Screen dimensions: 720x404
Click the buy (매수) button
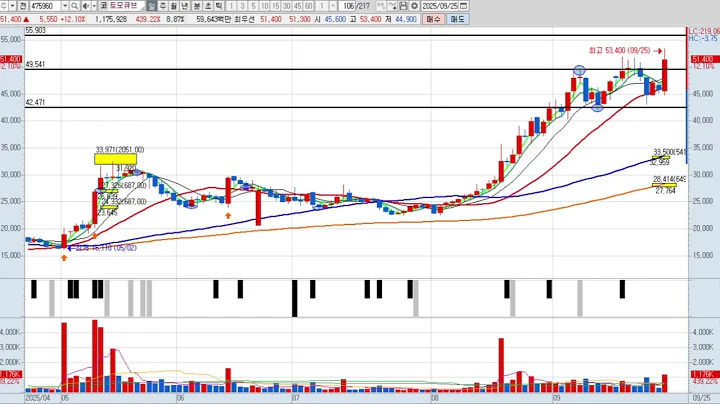[x=433, y=19]
